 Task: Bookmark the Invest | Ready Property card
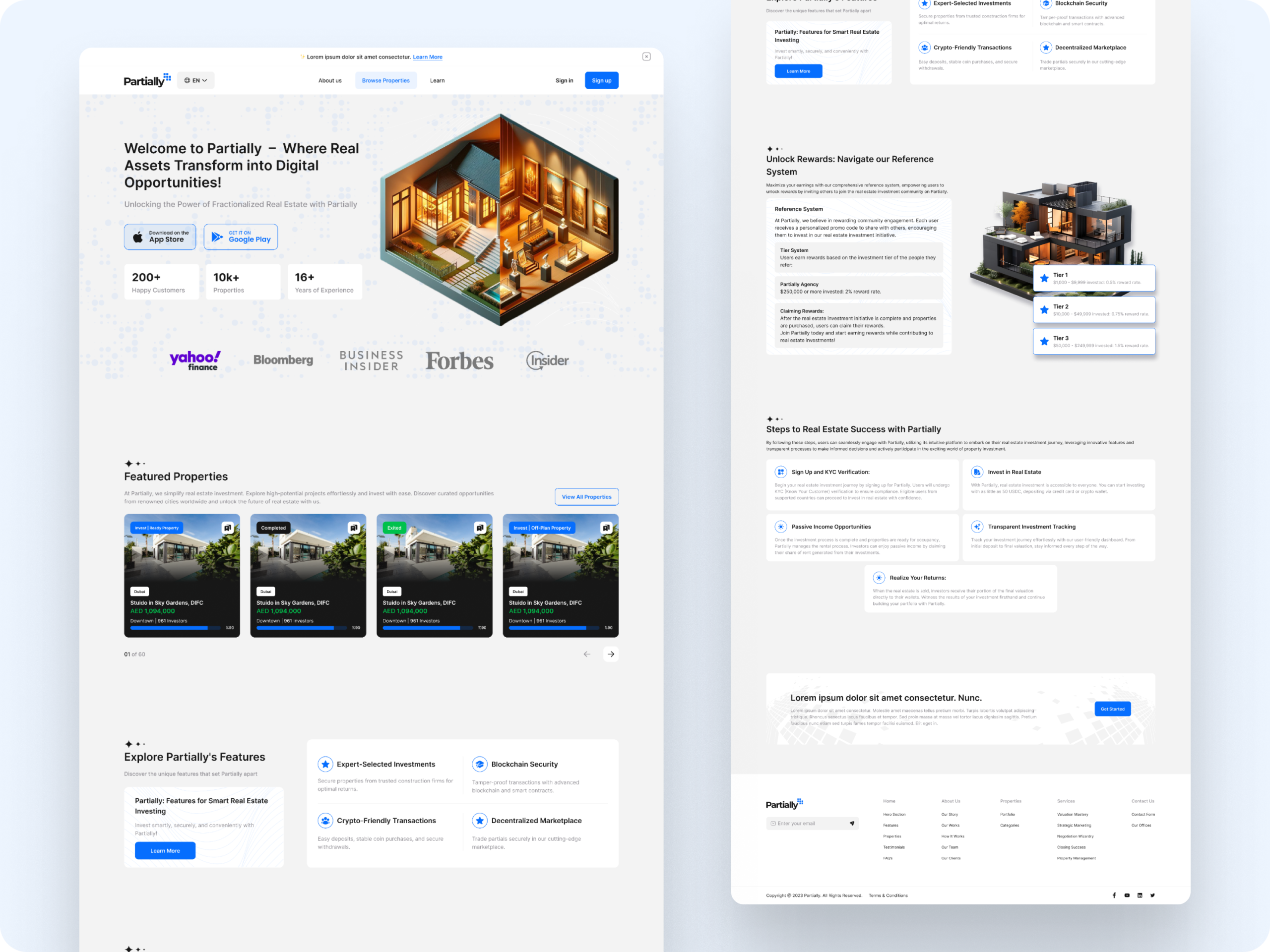[x=228, y=528]
